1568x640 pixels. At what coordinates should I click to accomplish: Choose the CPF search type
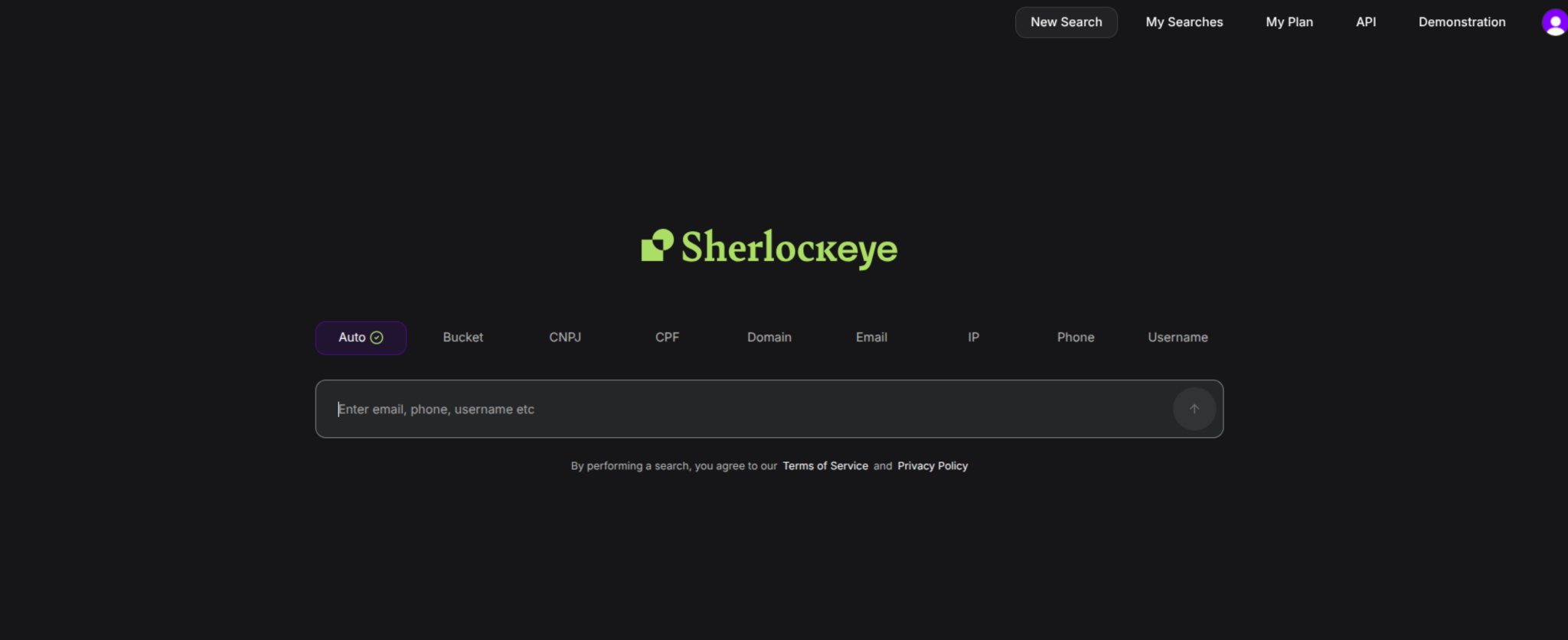pyautogui.click(x=667, y=338)
